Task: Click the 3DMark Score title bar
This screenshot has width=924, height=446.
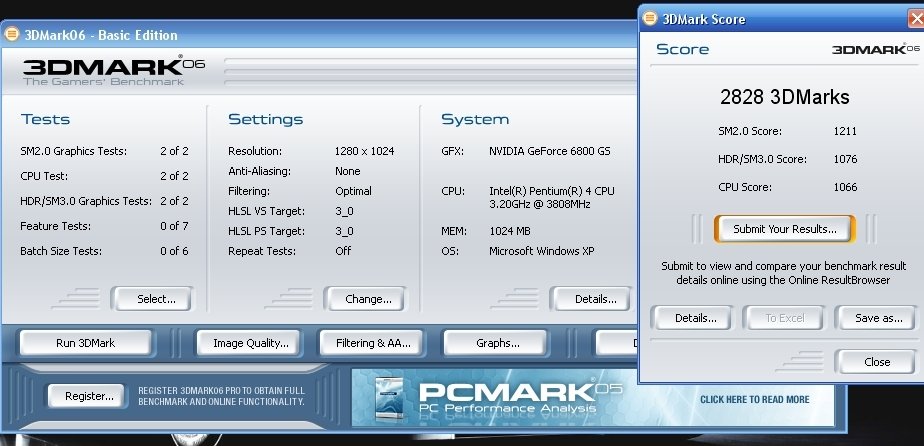Action: pos(781,19)
